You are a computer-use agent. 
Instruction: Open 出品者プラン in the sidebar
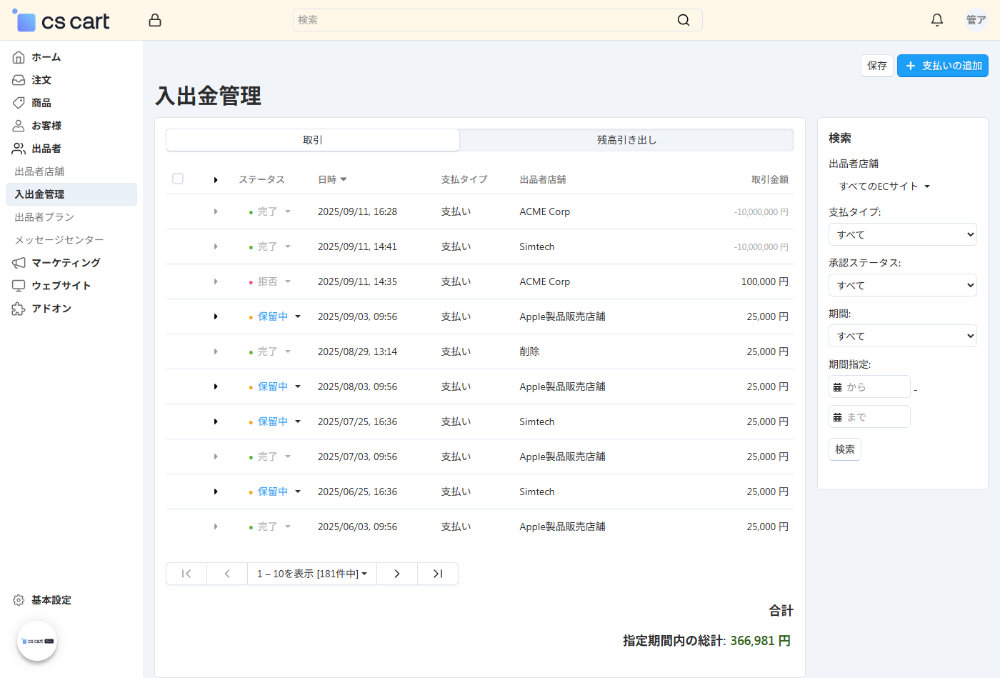pos(44,217)
